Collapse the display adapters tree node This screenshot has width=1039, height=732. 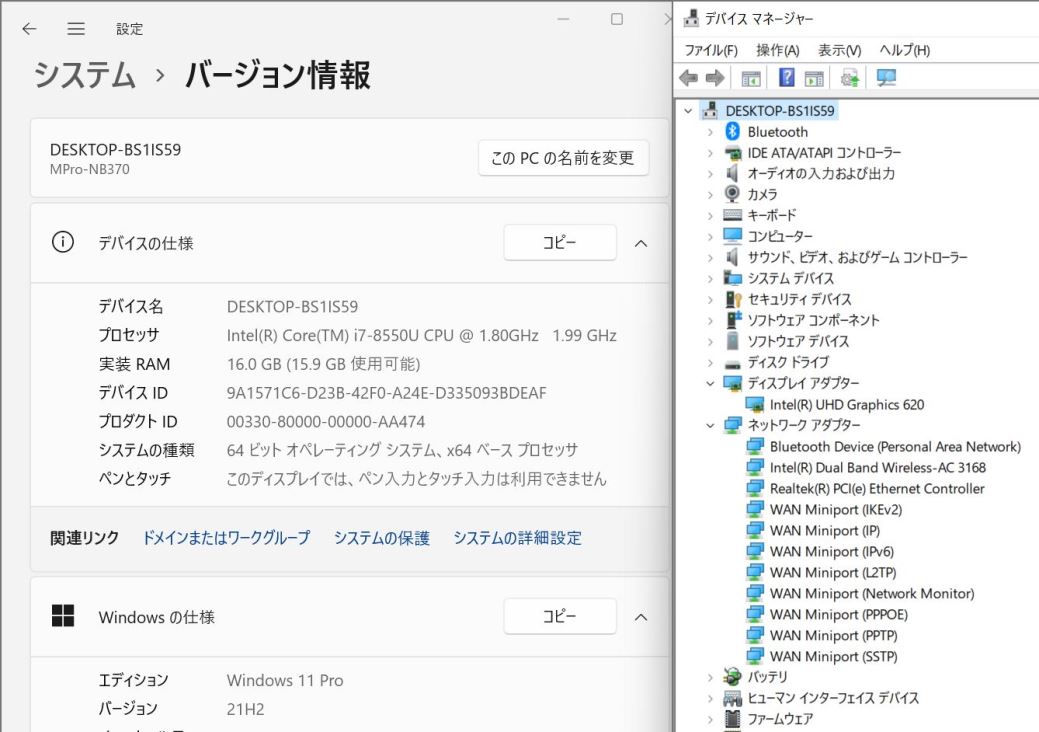tap(710, 383)
